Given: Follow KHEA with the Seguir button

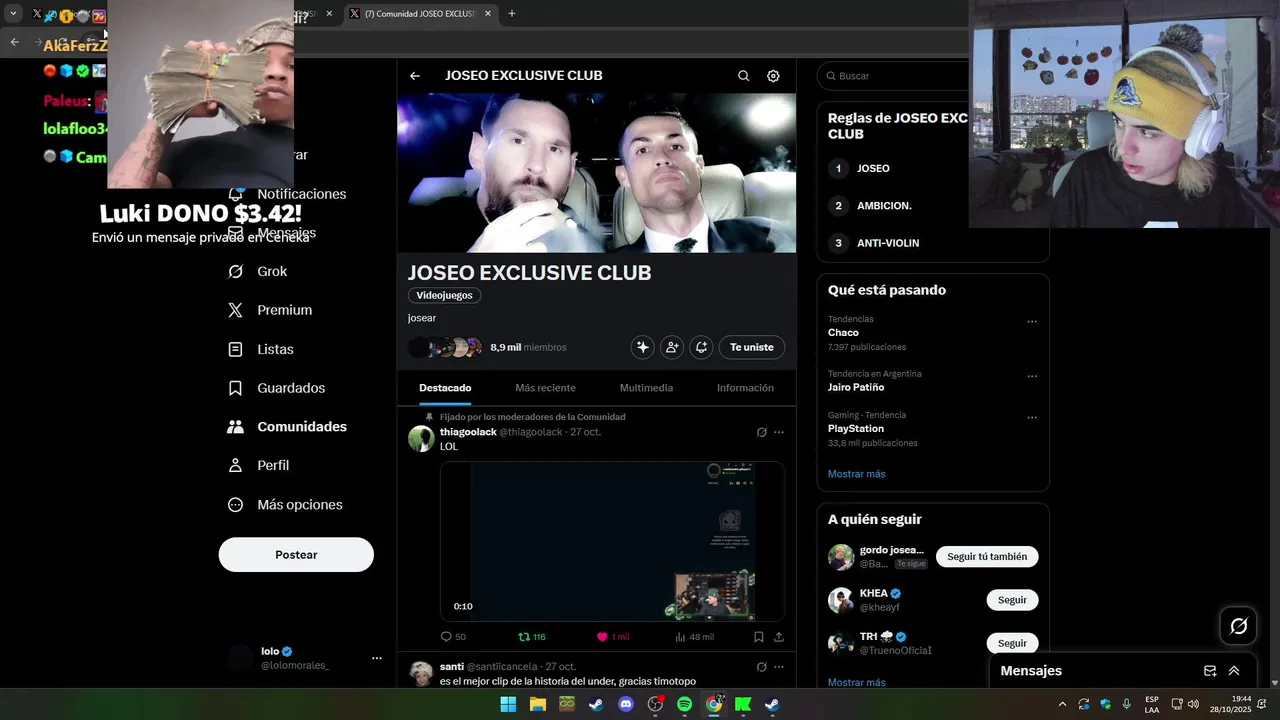Looking at the screenshot, I should click(1012, 600).
